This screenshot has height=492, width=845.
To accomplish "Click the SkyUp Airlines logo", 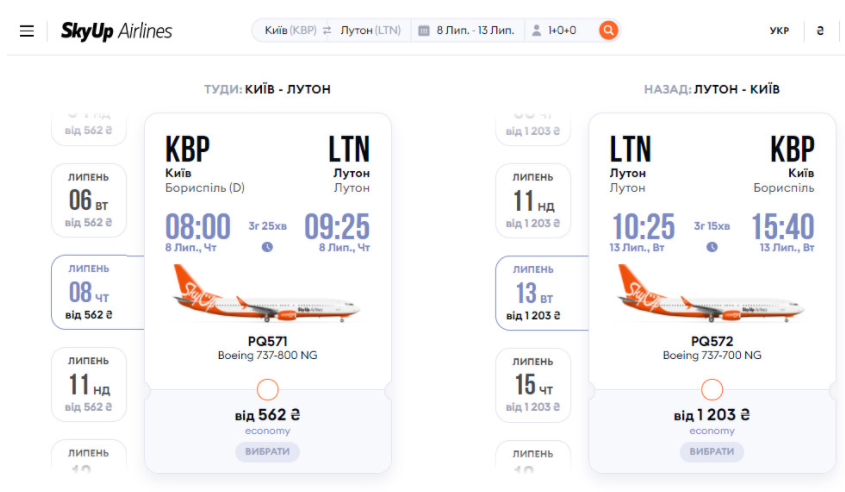I will coord(116,31).
